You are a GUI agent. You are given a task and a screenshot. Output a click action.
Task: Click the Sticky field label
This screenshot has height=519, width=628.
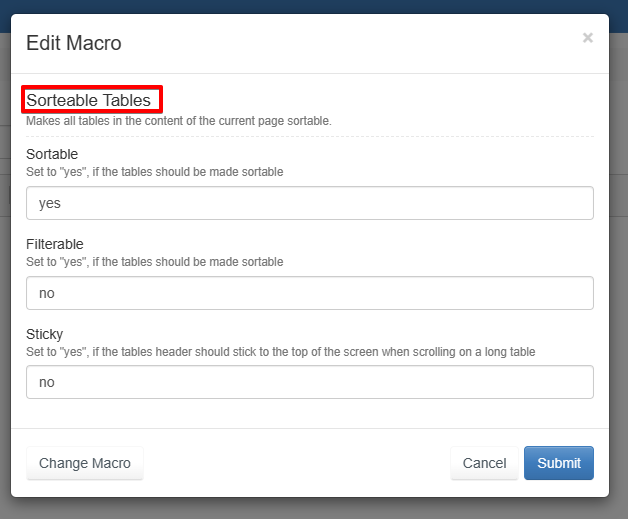pos(45,334)
